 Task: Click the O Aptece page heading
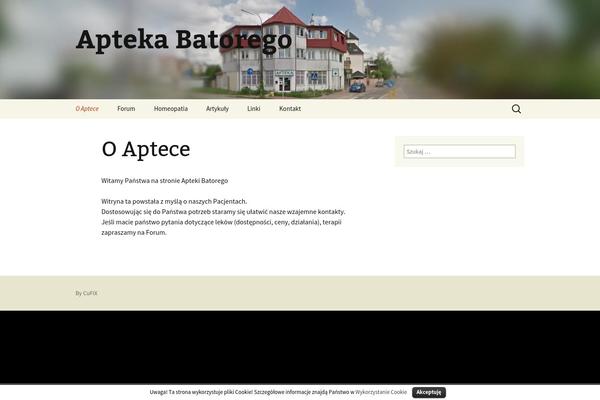click(145, 149)
